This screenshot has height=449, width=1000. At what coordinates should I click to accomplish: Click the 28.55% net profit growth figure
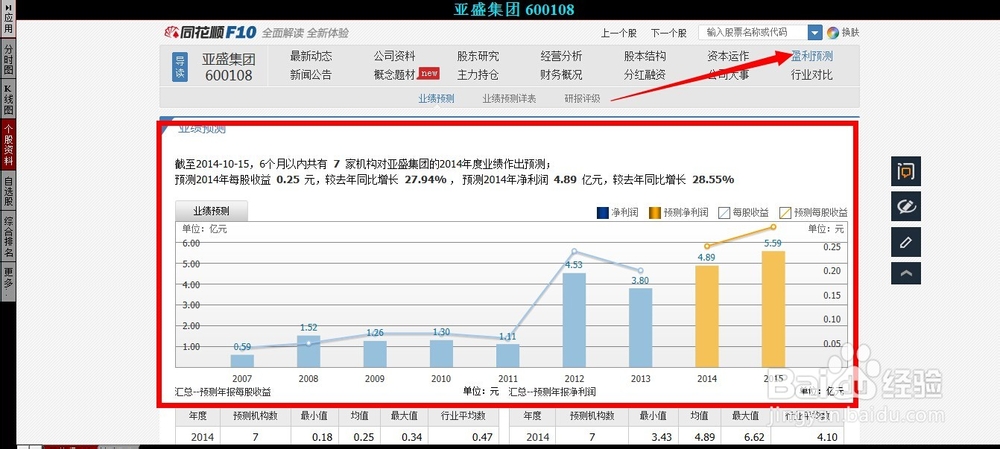point(713,180)
